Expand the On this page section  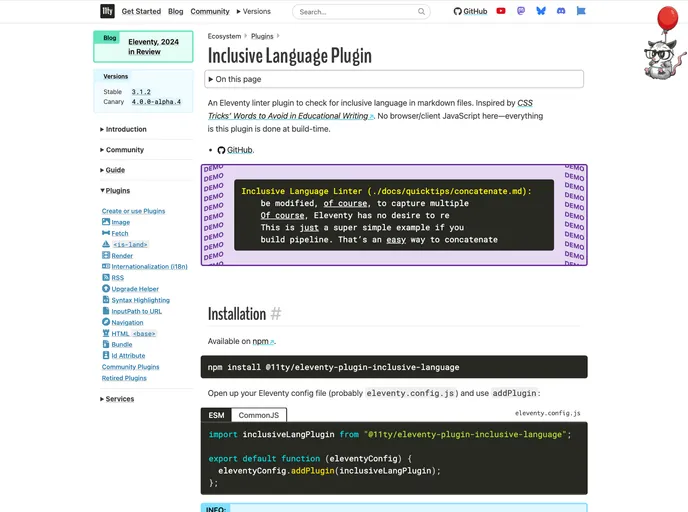394,79
